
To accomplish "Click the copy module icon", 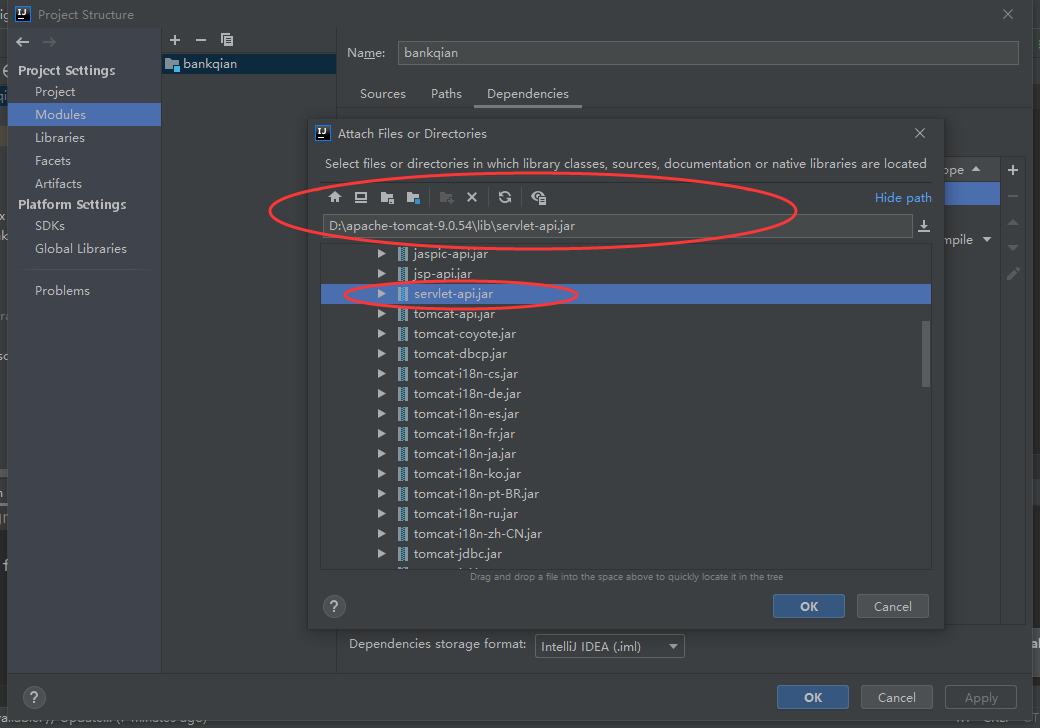I will (227, 40).
